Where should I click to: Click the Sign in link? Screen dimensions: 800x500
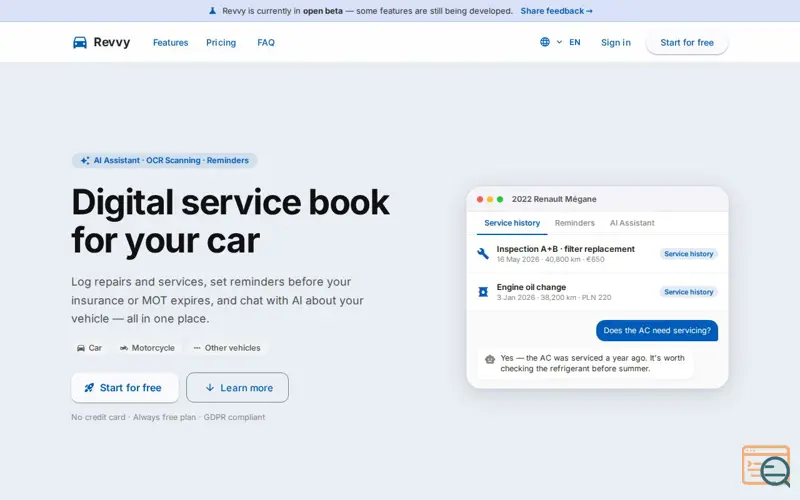615,43
